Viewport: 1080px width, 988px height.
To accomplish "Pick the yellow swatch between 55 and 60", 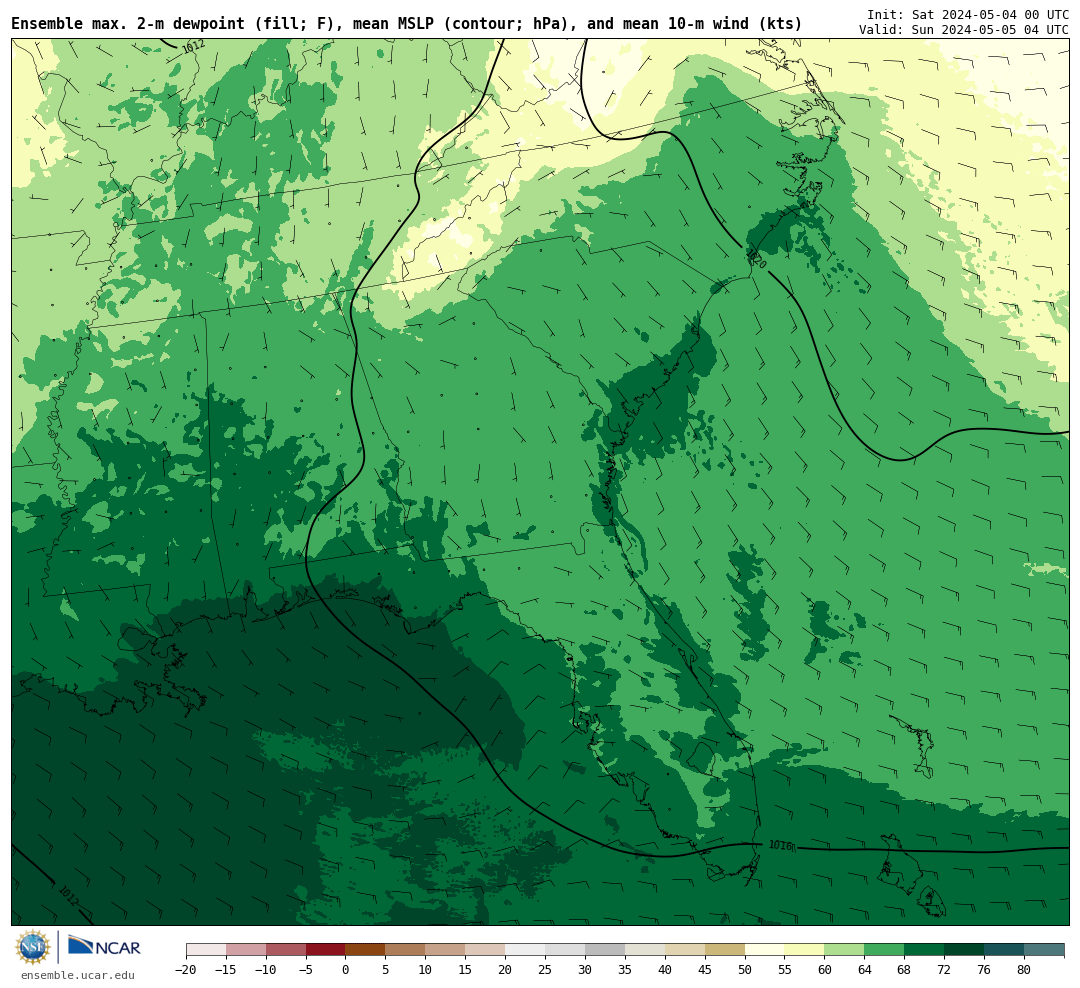I will 805,950.
